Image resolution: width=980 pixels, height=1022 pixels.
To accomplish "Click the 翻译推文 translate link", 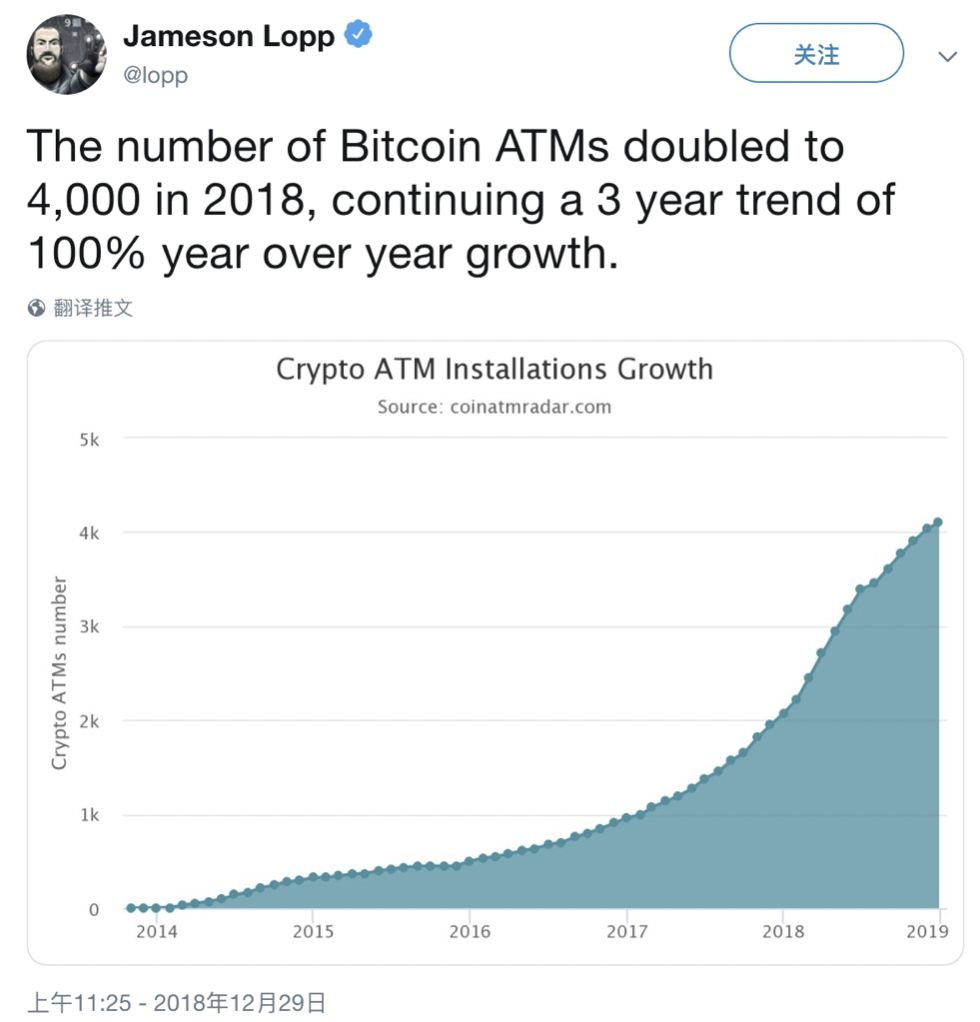I will click(x=93, y=308).
